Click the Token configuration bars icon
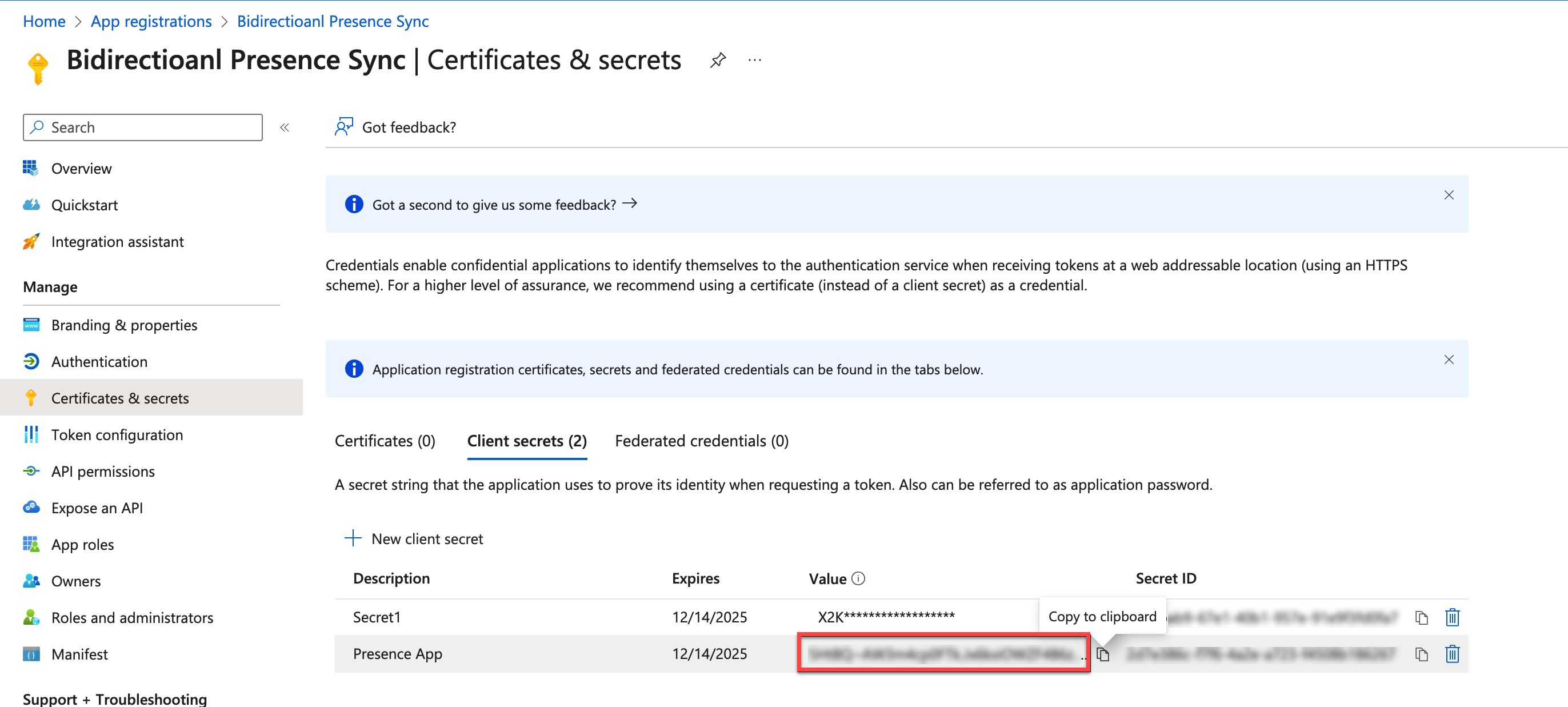Viewport: 1568px width, 707px height. pos(31,434)
